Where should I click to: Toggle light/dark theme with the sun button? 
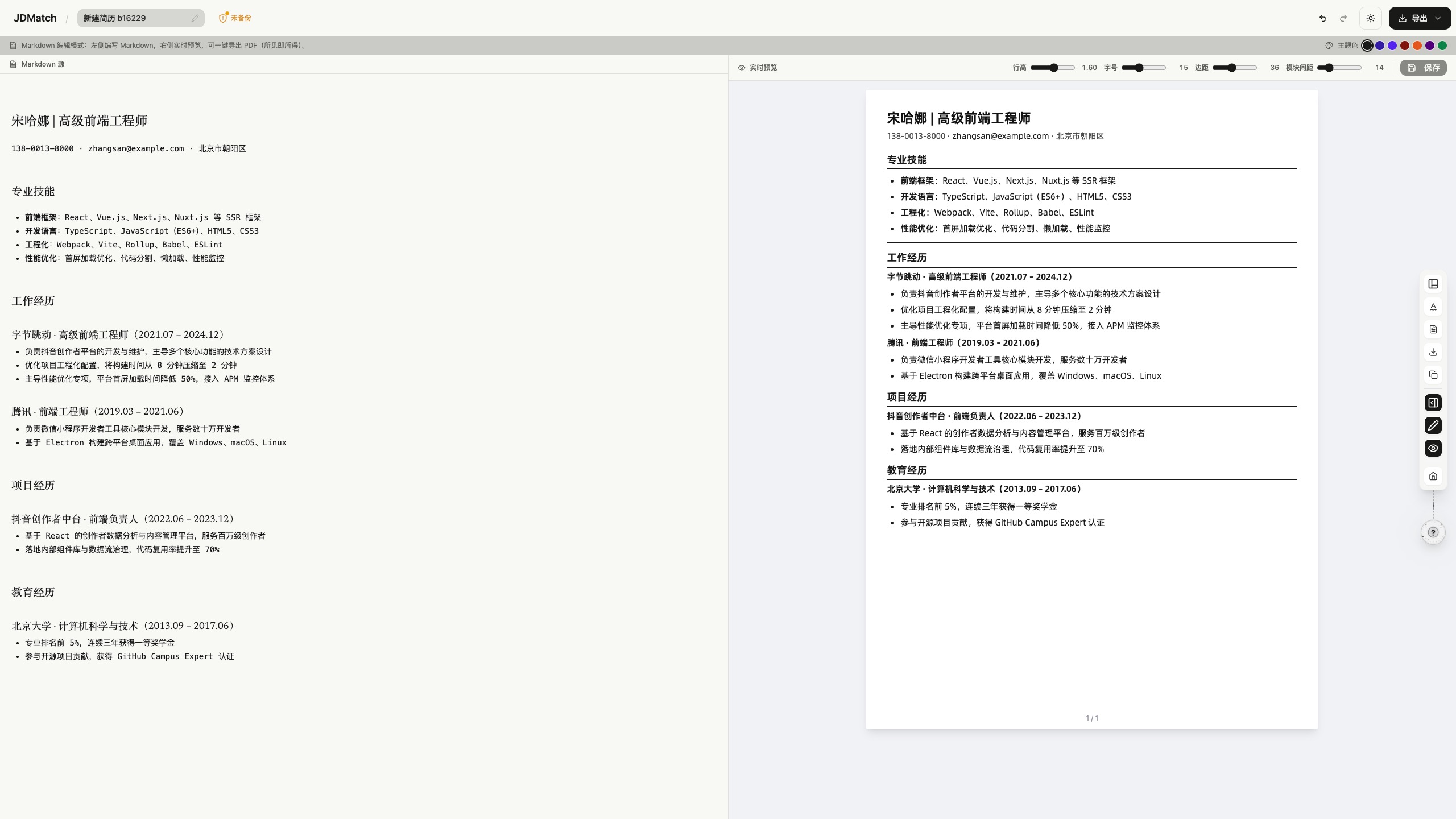(x=1371, y=18)
